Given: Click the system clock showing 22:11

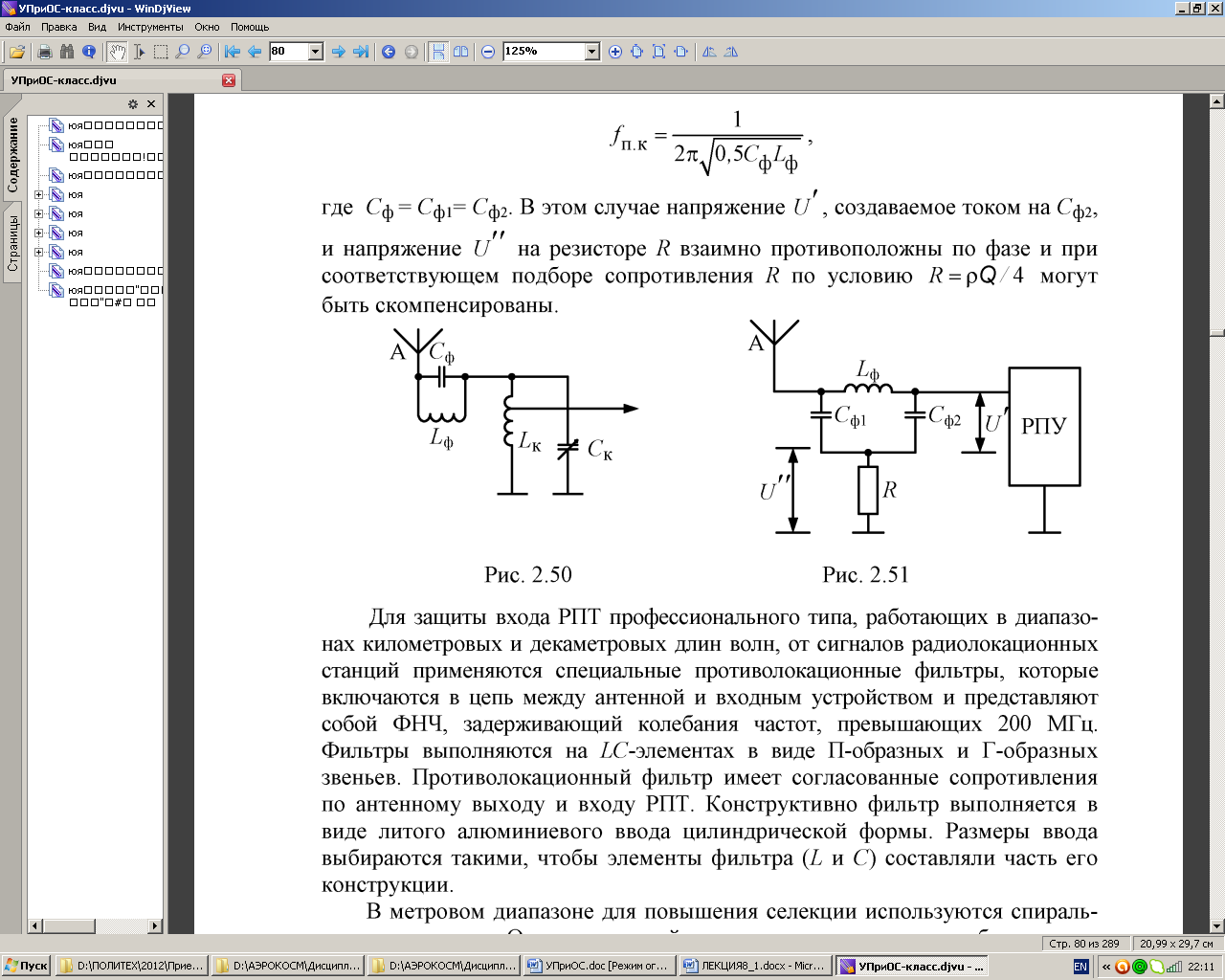Looking at the screenshot, I should tap(1201, 967).
